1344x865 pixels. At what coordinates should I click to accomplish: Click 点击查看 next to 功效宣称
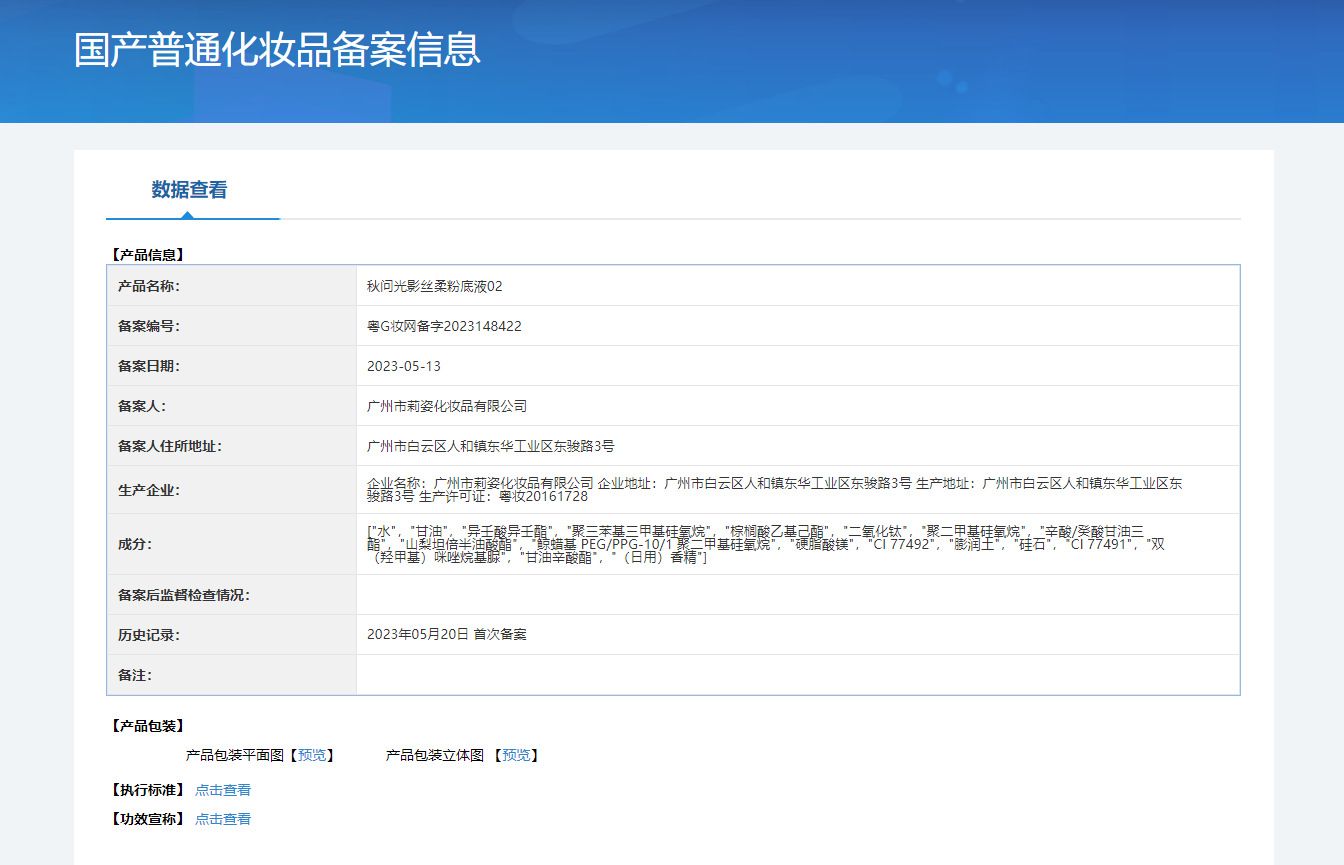click(x=223, y=819)
